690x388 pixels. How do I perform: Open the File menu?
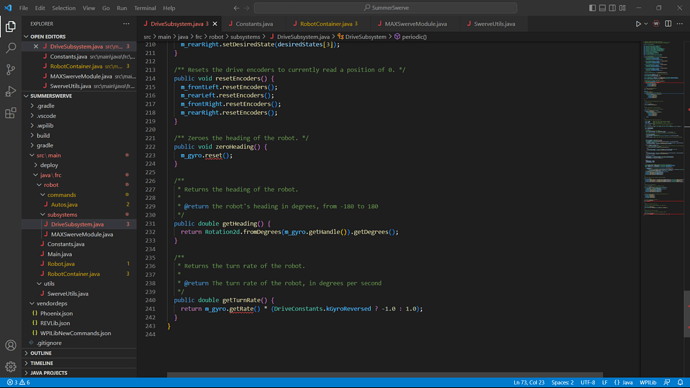click(x=23, y=8)
